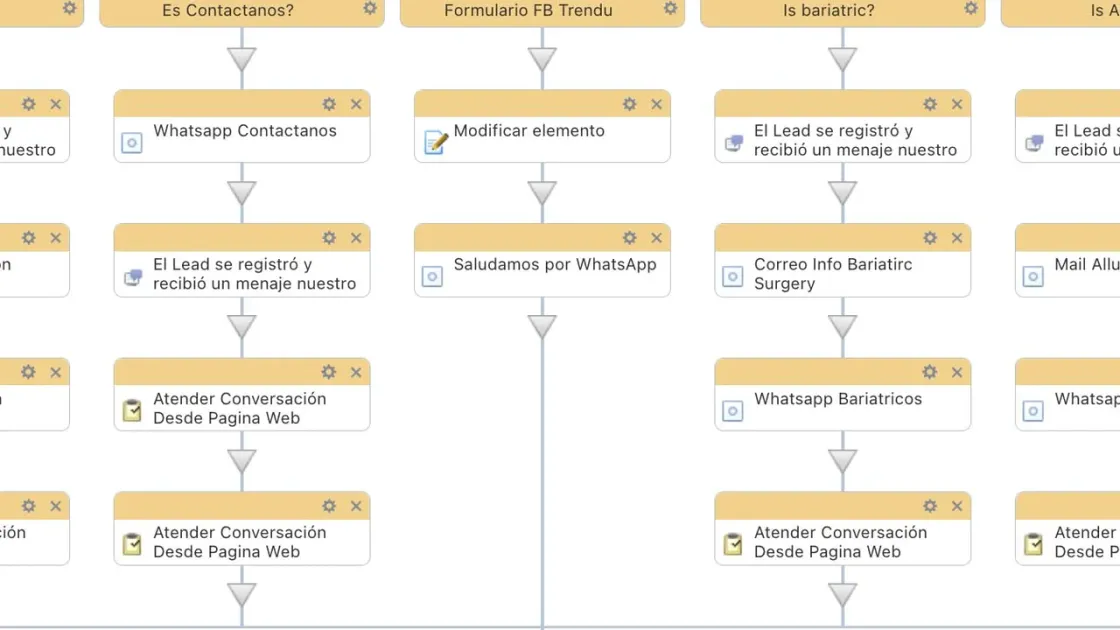Select the "Whatsapp Contactanos" label
The height and width of the screenshot is (630, 1120).
pyautogui.click(x=245, y=131)
